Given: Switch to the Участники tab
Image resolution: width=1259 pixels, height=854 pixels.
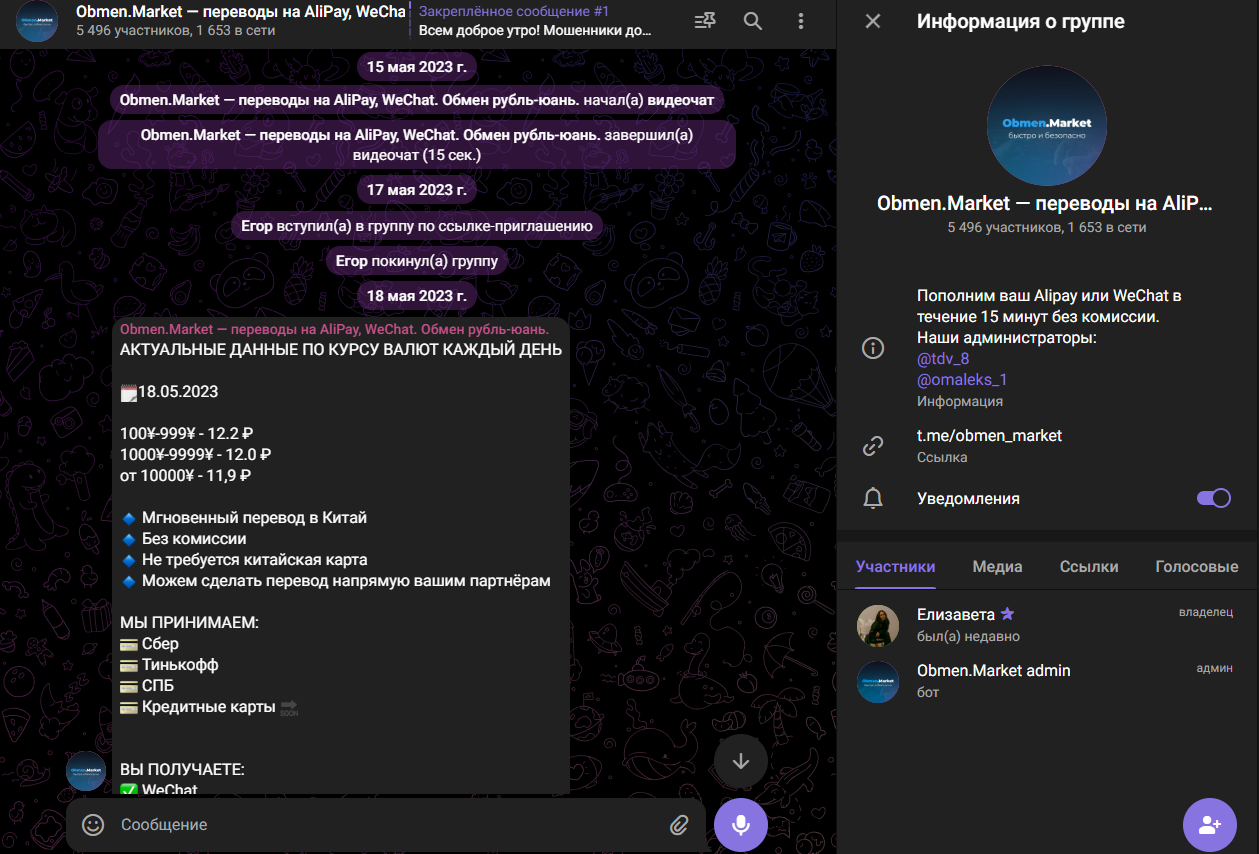Looking at the screenshot, I should click(895, 566).
